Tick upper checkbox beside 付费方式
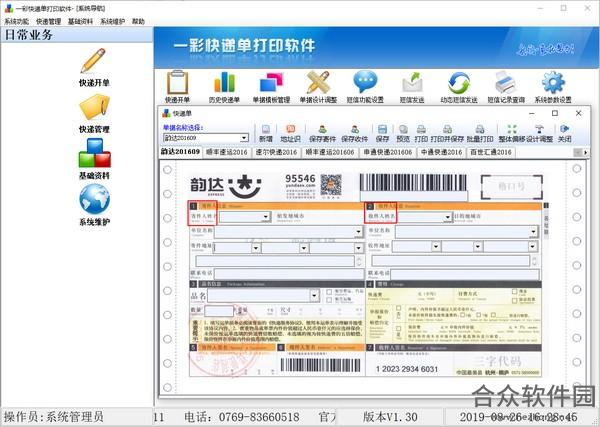 515,292
